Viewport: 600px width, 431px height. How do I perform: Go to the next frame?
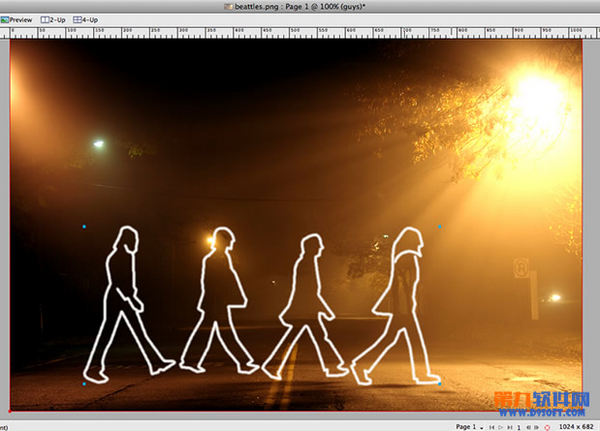point(537,426)
